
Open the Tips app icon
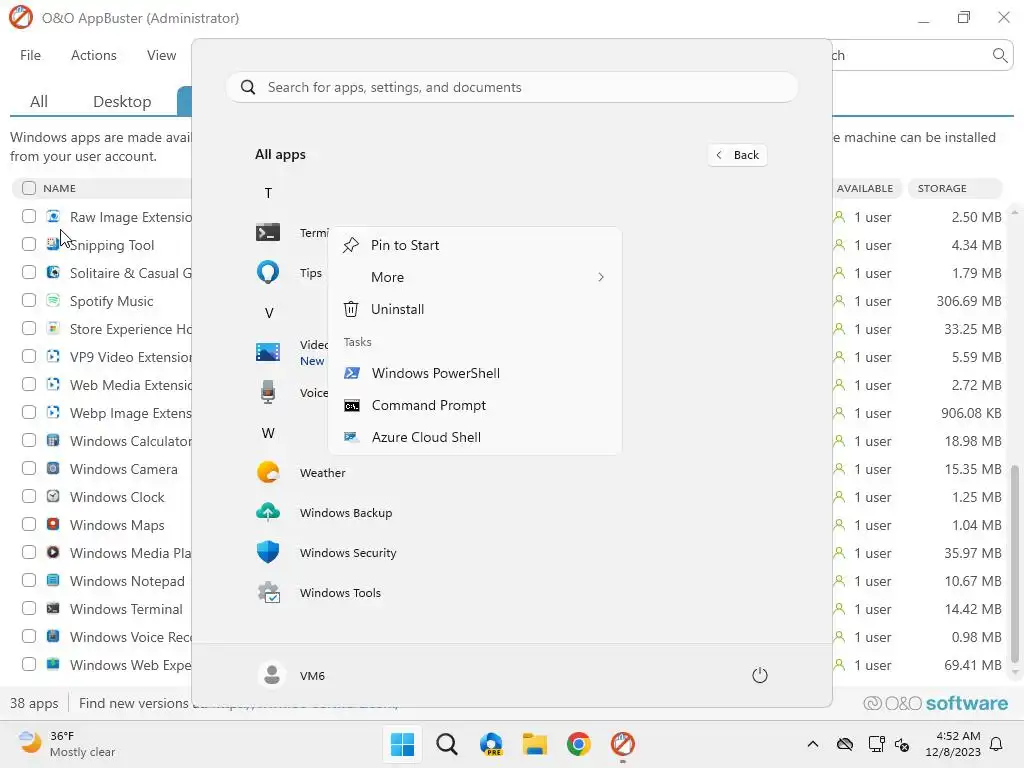(268, 272)
